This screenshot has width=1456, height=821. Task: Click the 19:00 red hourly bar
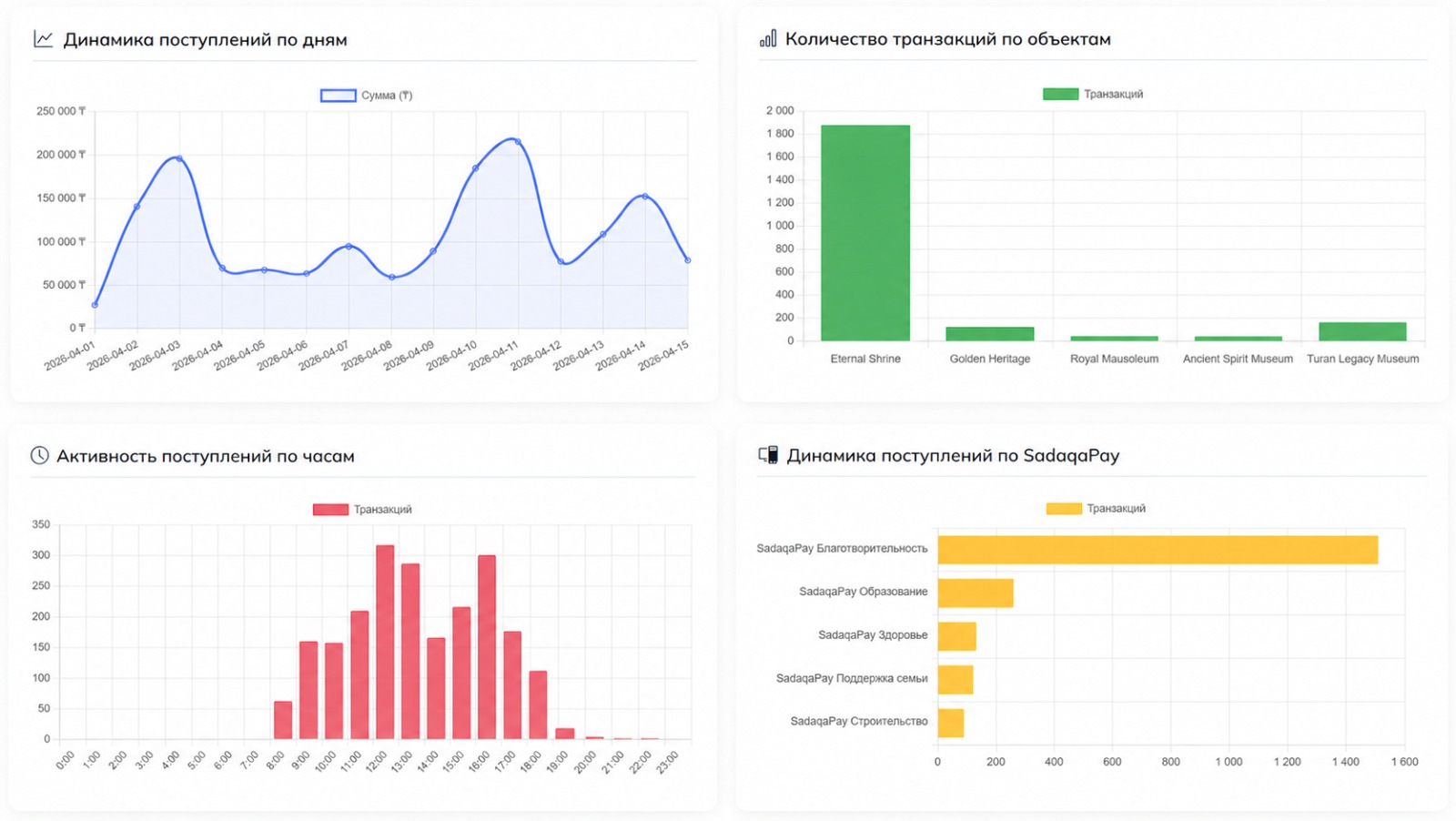pos(564,734)
